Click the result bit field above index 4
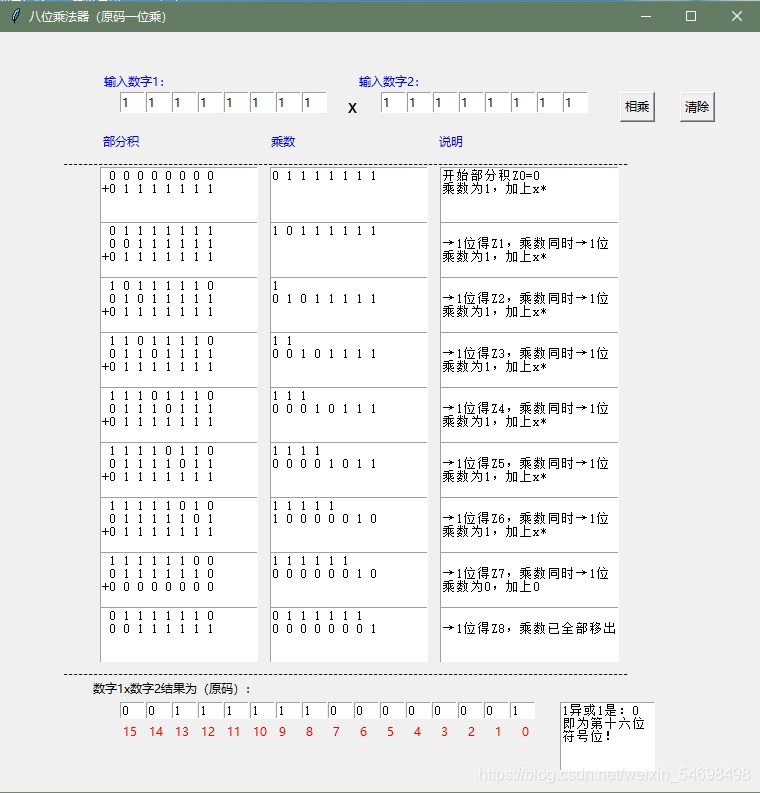This screenshot has width=760, height=793. point(419,711)
